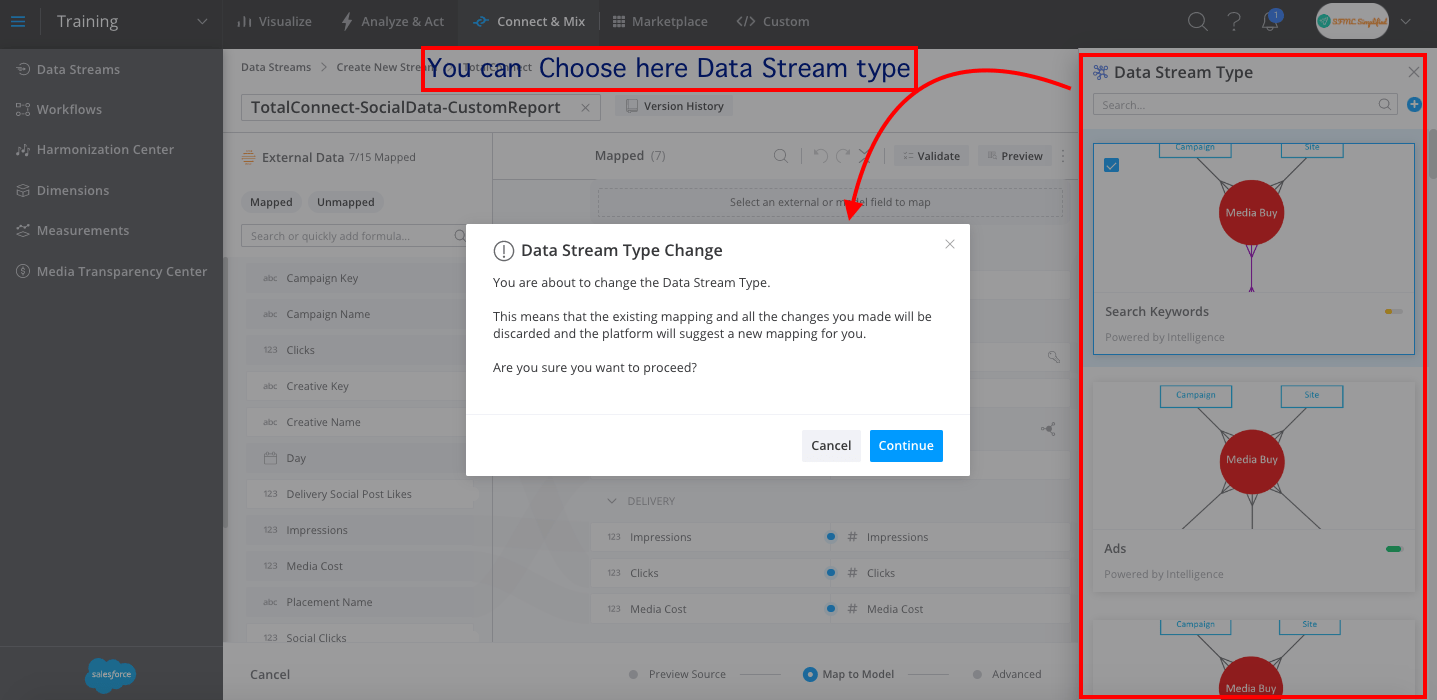Open the hamburger menu icon
This screenshot has width=1437, height=700.
[18, 21]
